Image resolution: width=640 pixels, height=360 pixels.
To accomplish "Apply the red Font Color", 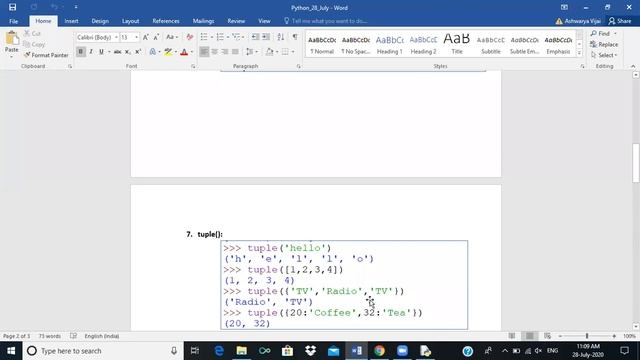I will [x=184, y=52].
